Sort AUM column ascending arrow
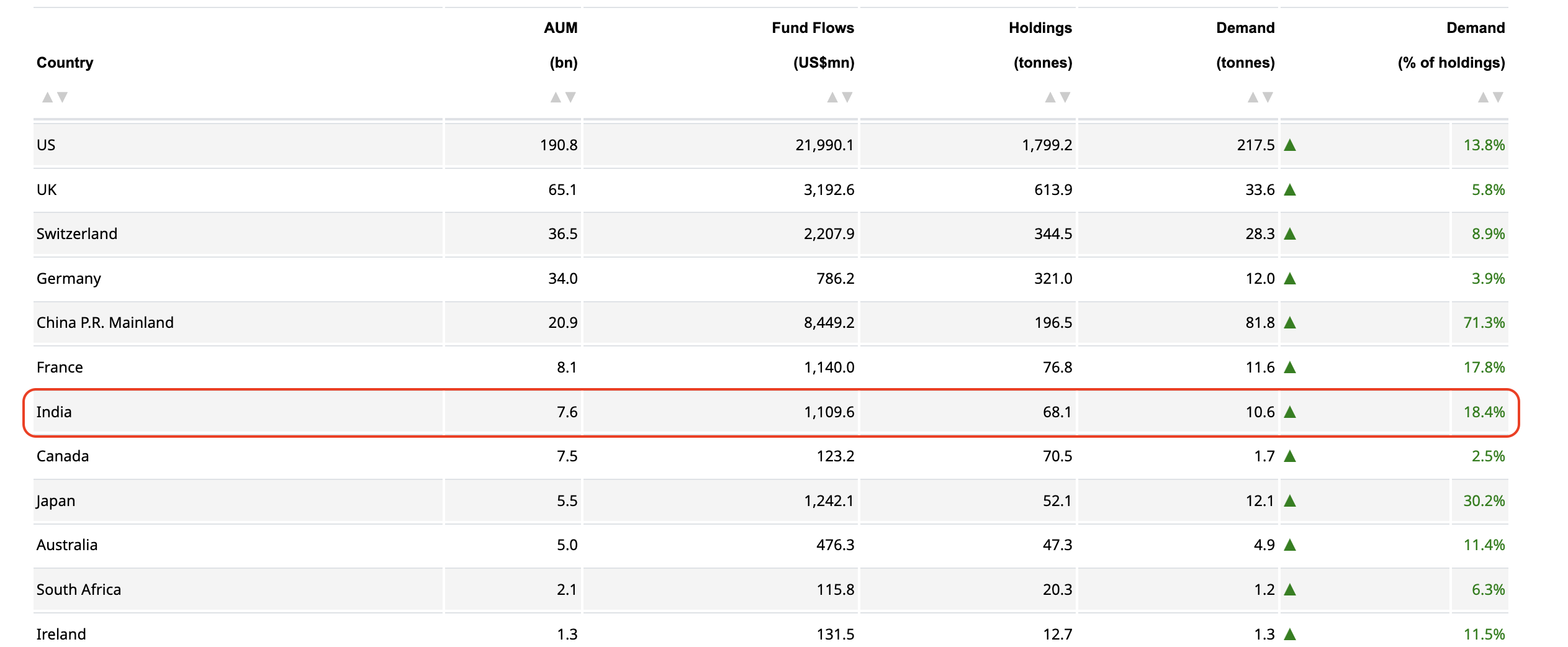The height and width of the screenshot is (647, 1568). click(x=556, y=97)
